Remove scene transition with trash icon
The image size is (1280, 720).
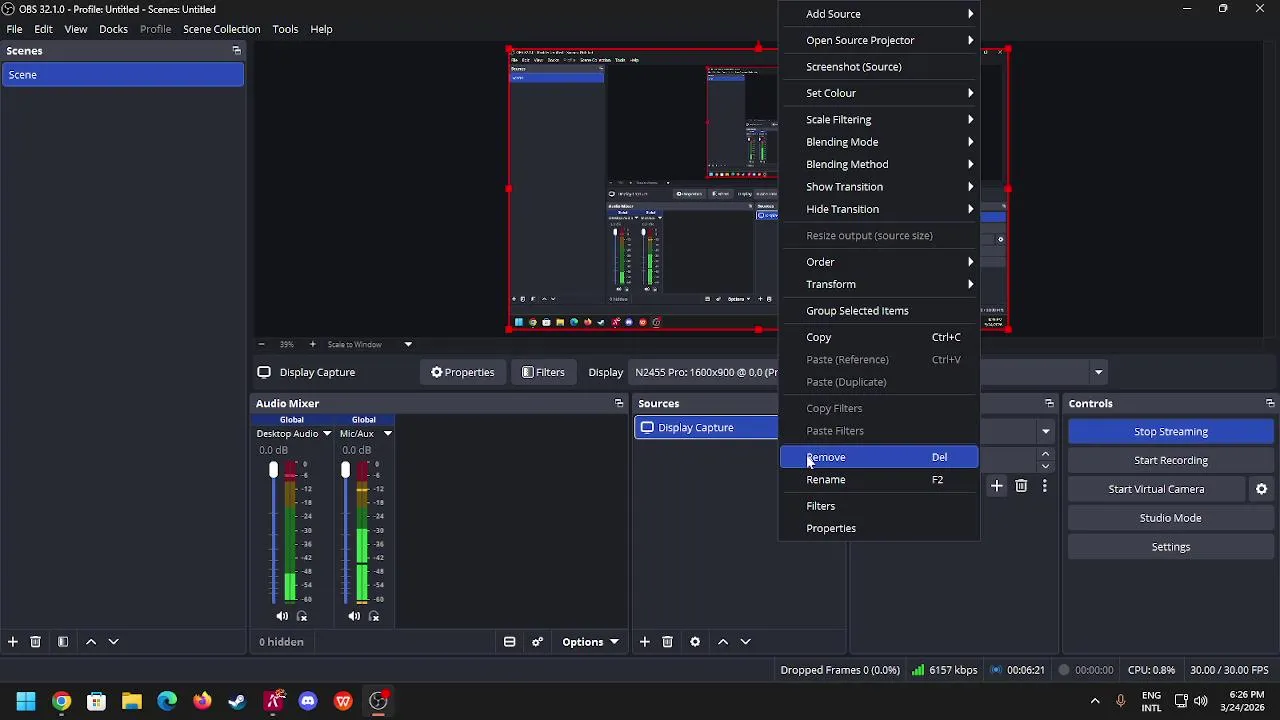click(x=1021, y=486)
